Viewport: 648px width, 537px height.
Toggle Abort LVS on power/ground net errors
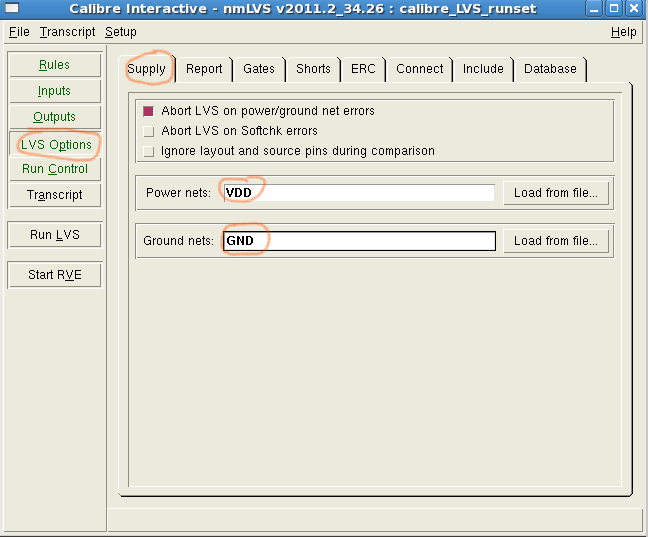pyautogui.click(x=148, y=111)
